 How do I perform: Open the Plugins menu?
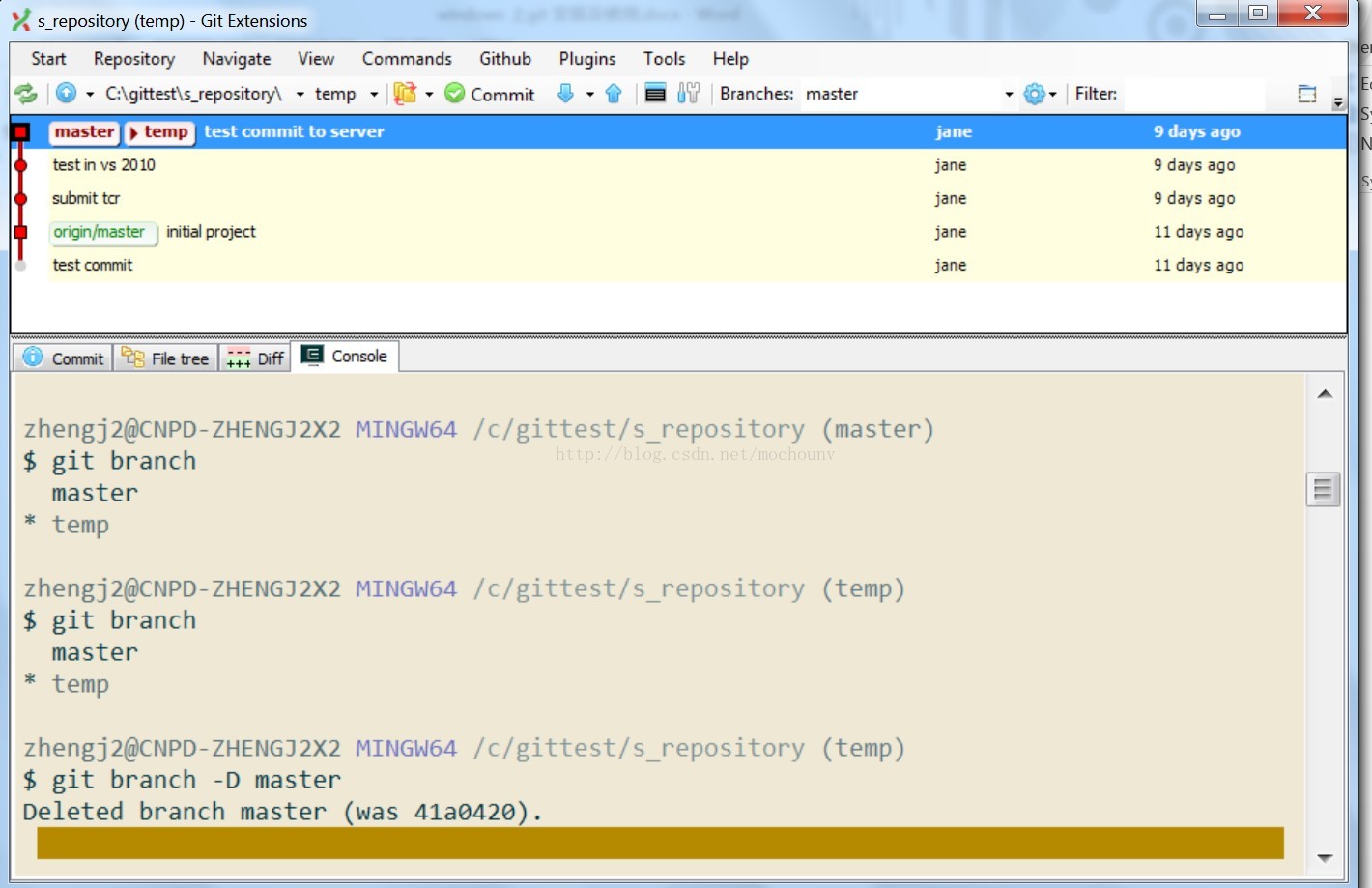pyautogui.click(x=587, y=59)
